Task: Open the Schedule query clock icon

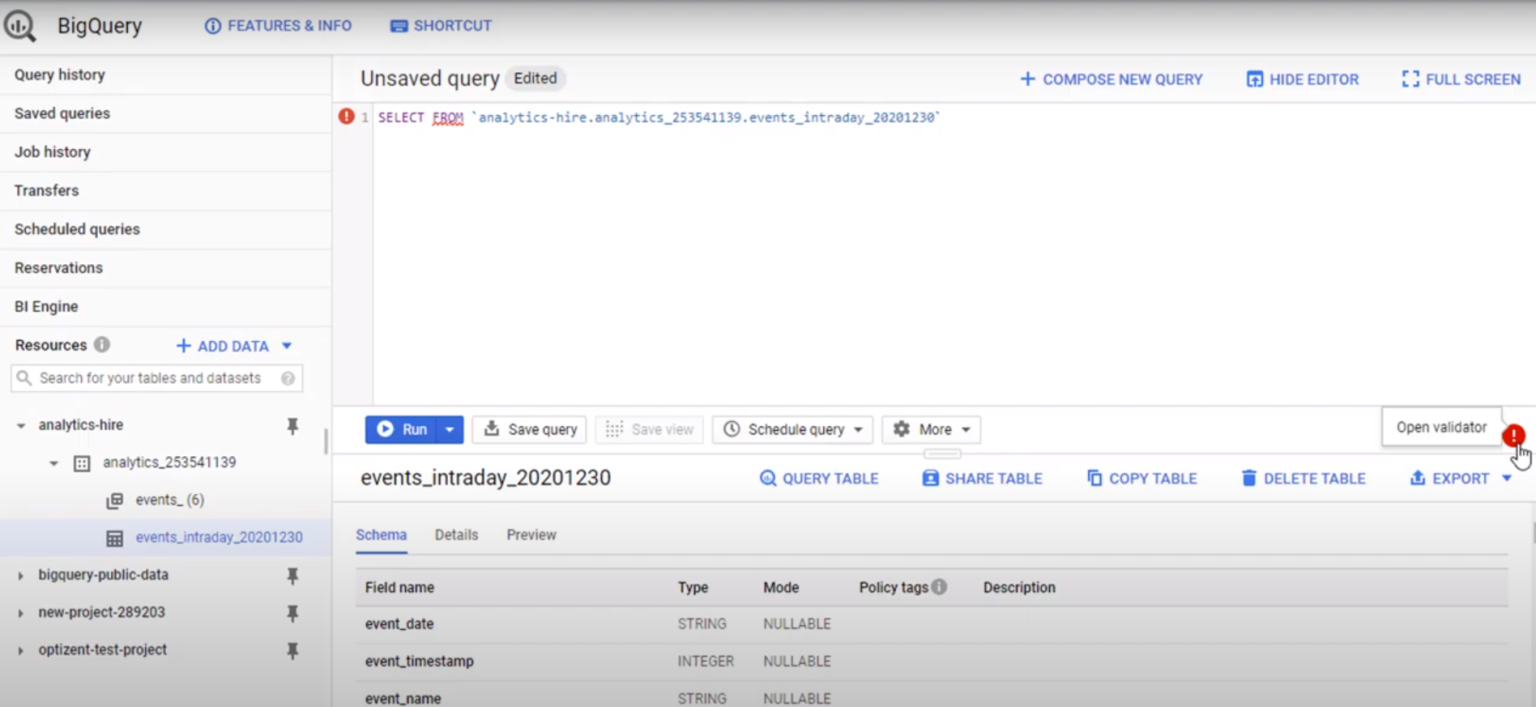Action: pos(733,429)
